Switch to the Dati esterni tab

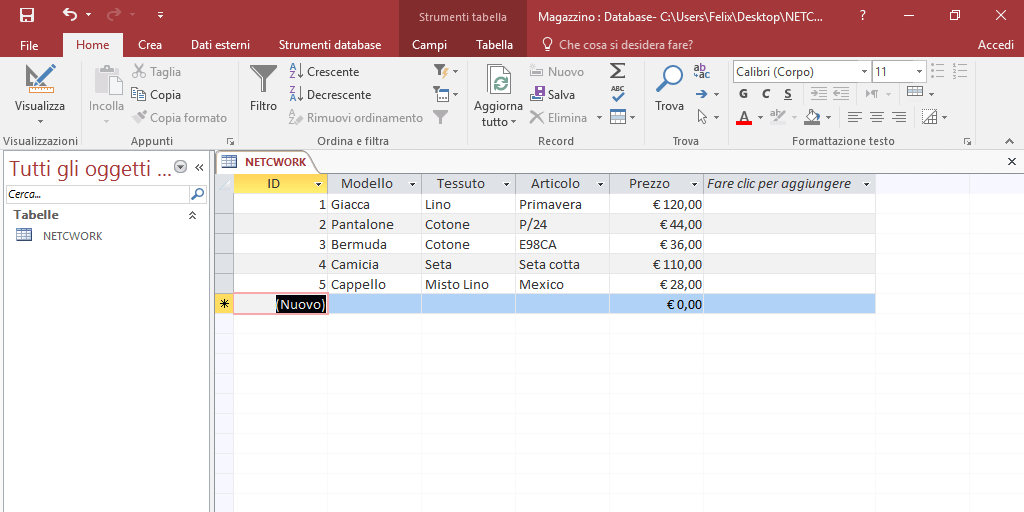click(x=220, y=45)
